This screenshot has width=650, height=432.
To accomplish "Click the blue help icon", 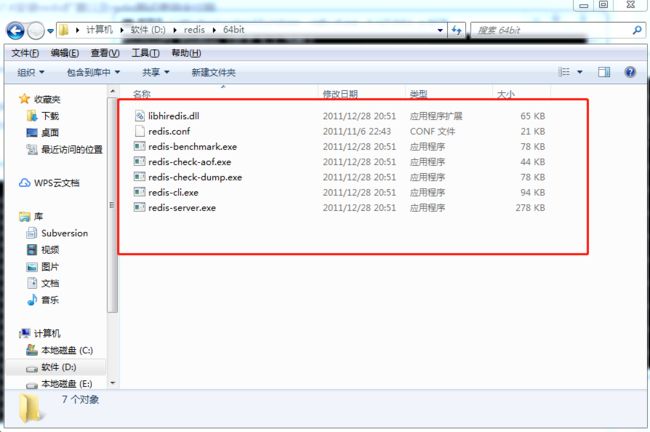I will [630, 72].
